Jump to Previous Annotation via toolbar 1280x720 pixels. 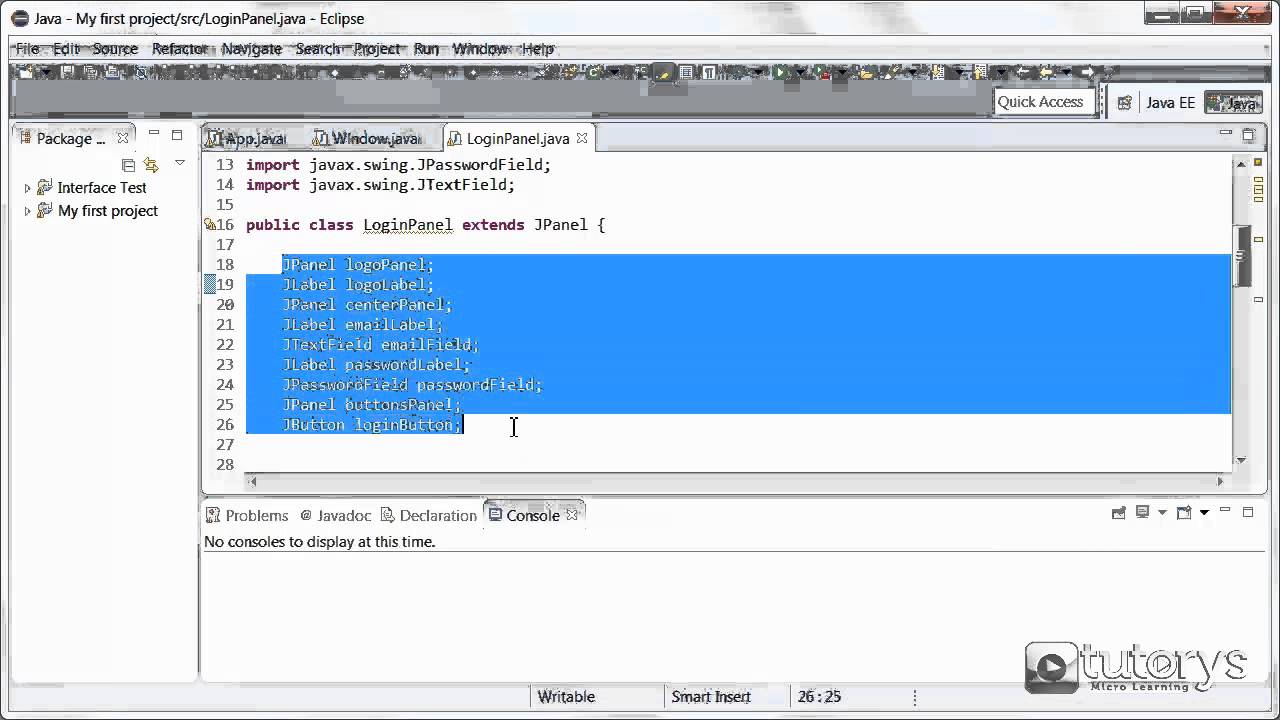tap(979, 72)
